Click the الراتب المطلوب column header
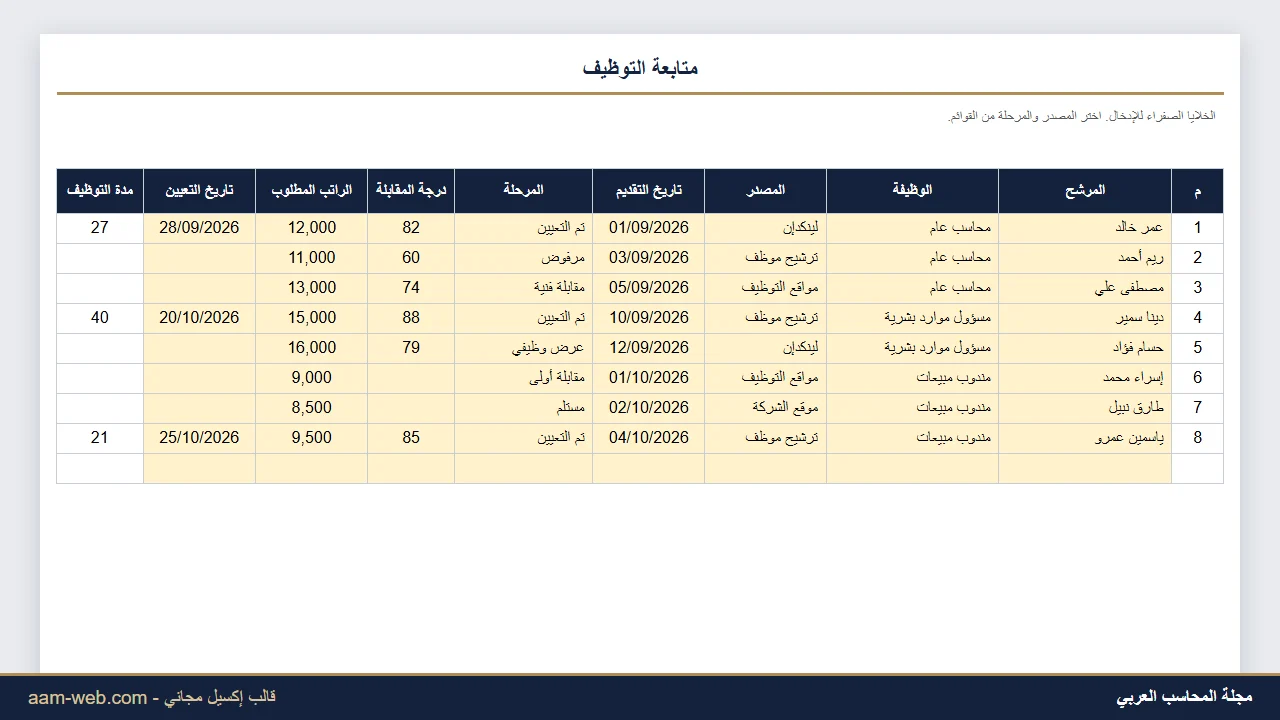This screenshot has height=720, width=1280. pos(312,191)
